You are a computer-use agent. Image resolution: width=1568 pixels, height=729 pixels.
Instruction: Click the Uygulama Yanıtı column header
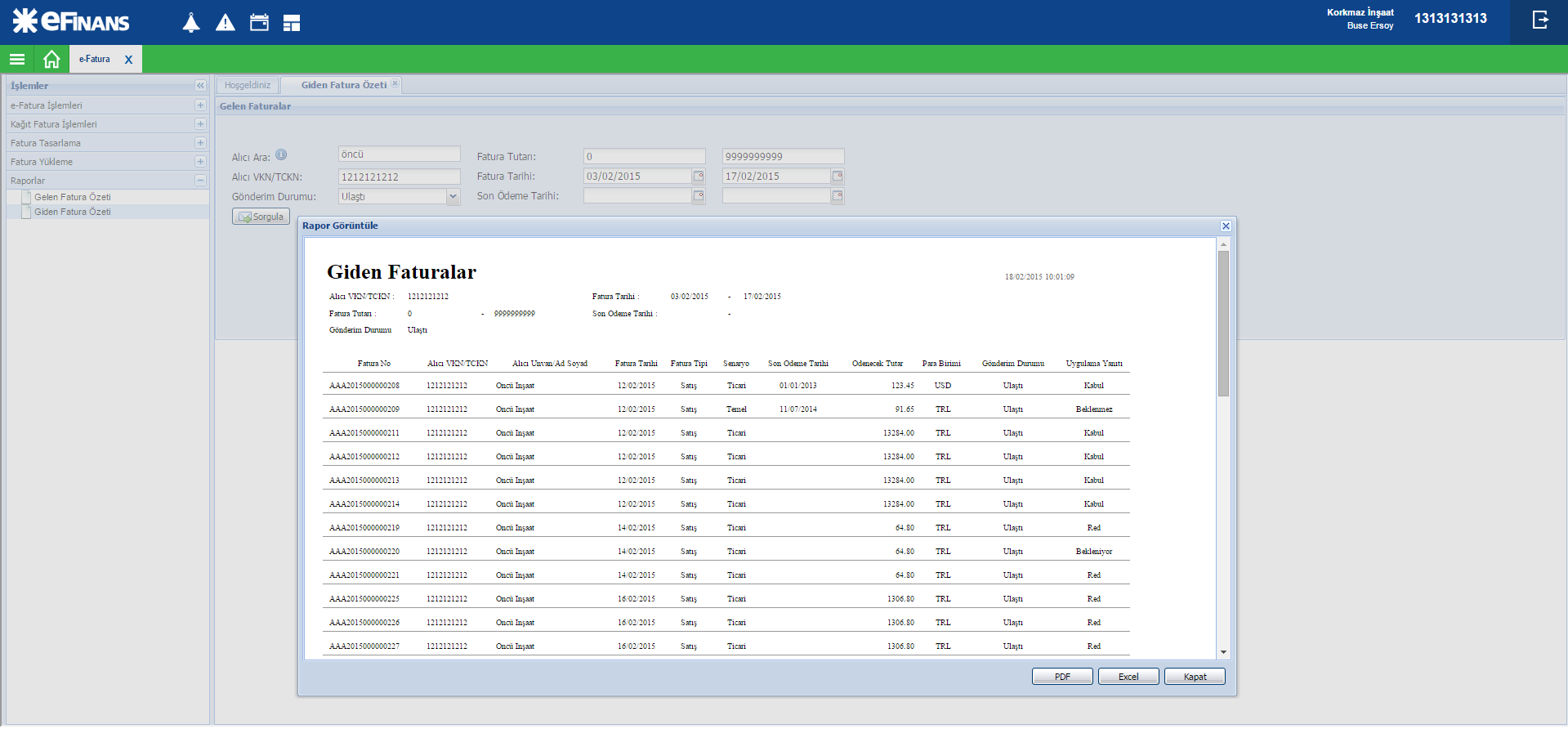(1094, 364)
